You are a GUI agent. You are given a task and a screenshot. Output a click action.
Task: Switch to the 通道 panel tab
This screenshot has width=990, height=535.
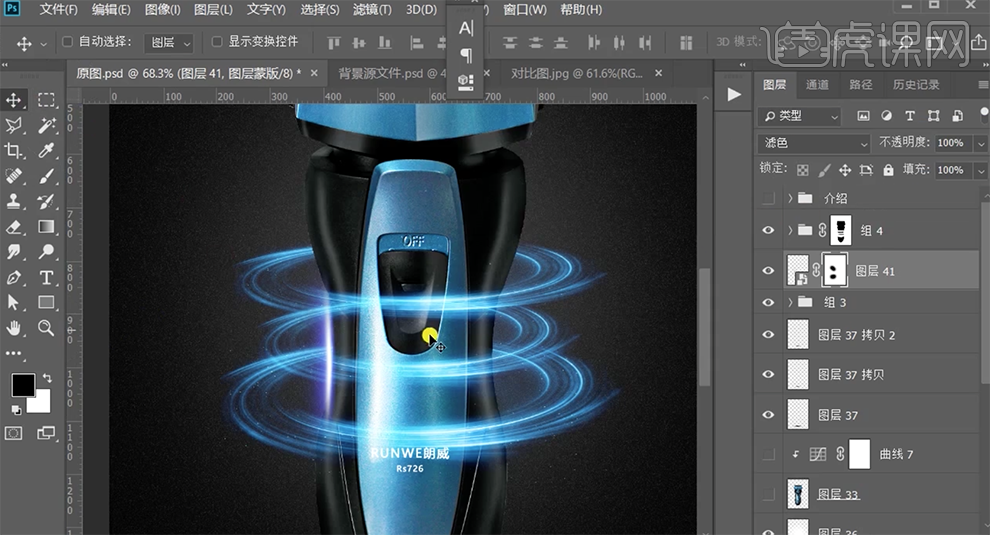pyautogui.click(x=816, y=85)
